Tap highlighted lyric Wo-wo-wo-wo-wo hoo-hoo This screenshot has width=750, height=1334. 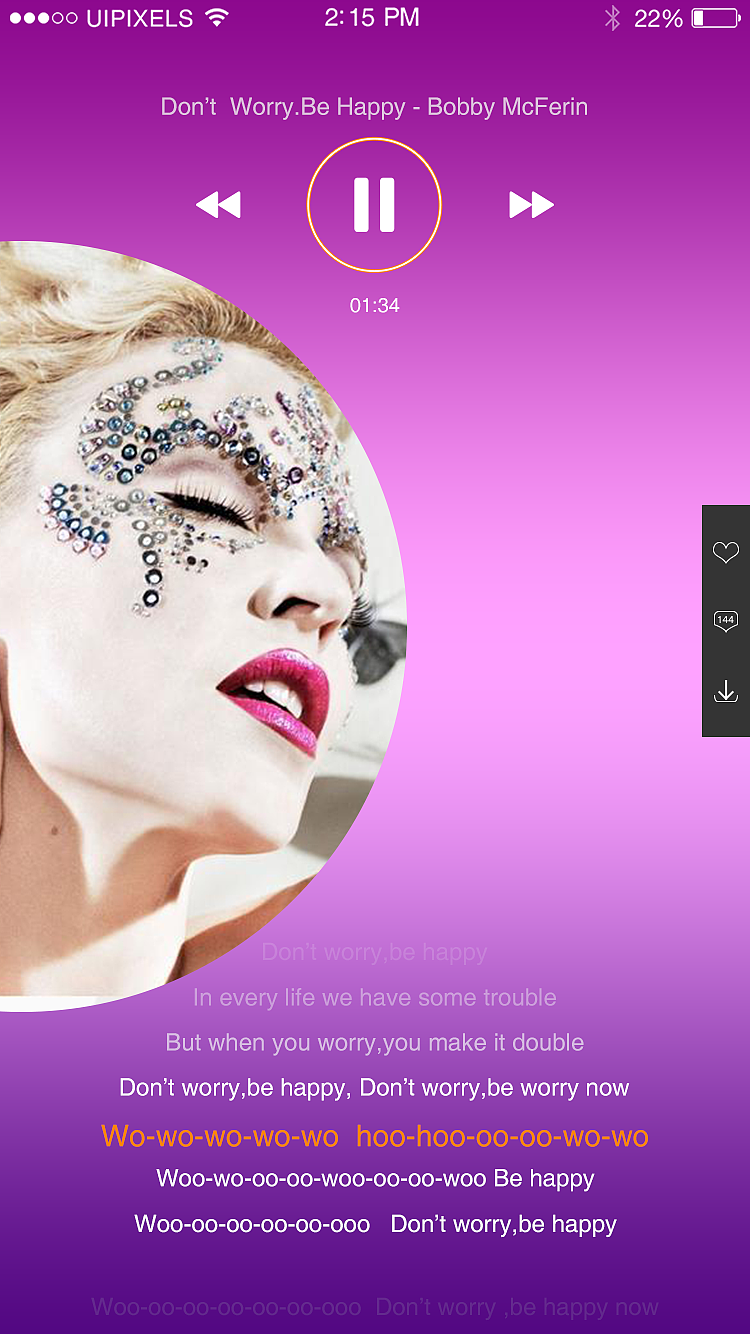point(375,1136)
